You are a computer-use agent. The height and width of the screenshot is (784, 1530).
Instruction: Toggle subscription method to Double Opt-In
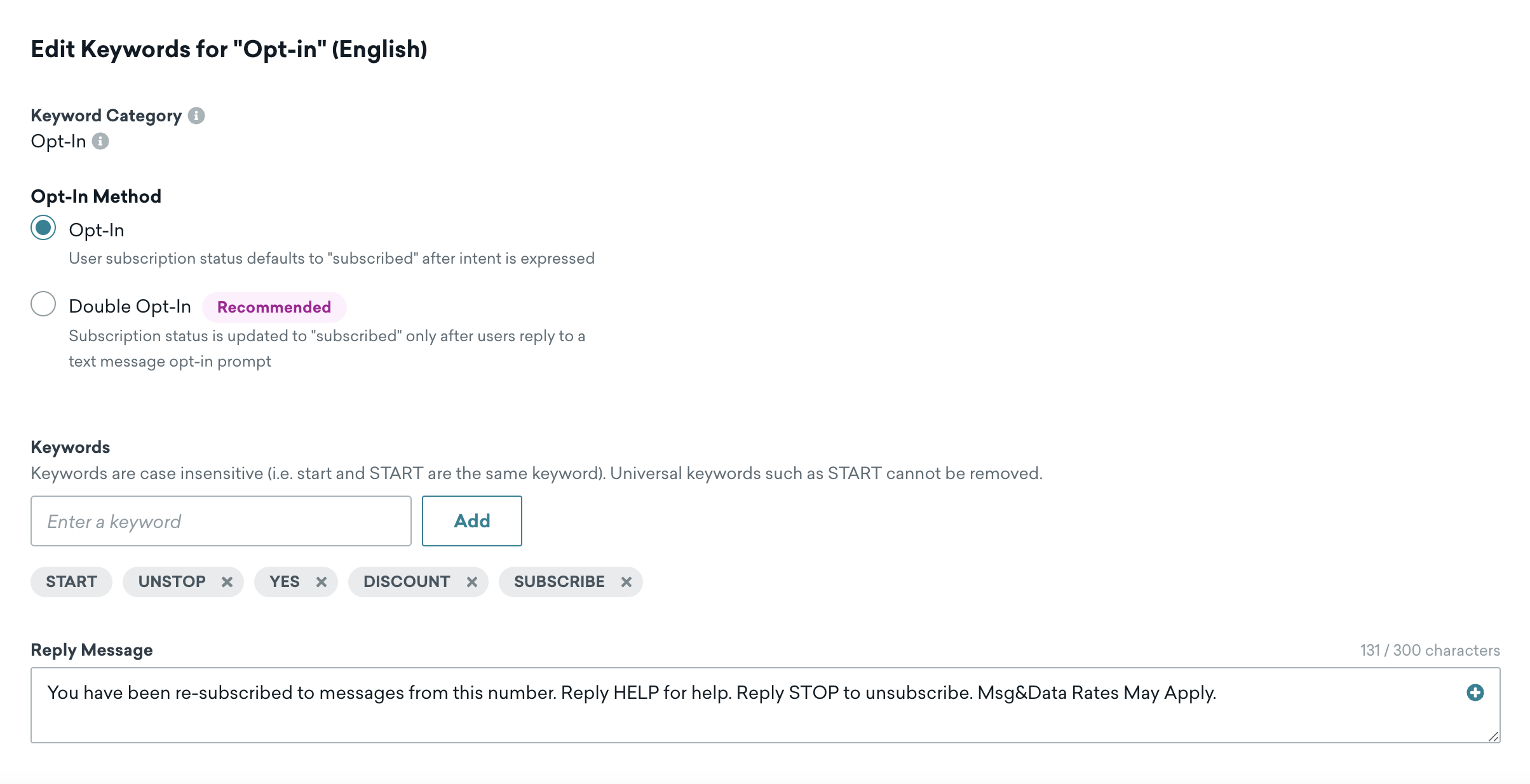point(43,306)
